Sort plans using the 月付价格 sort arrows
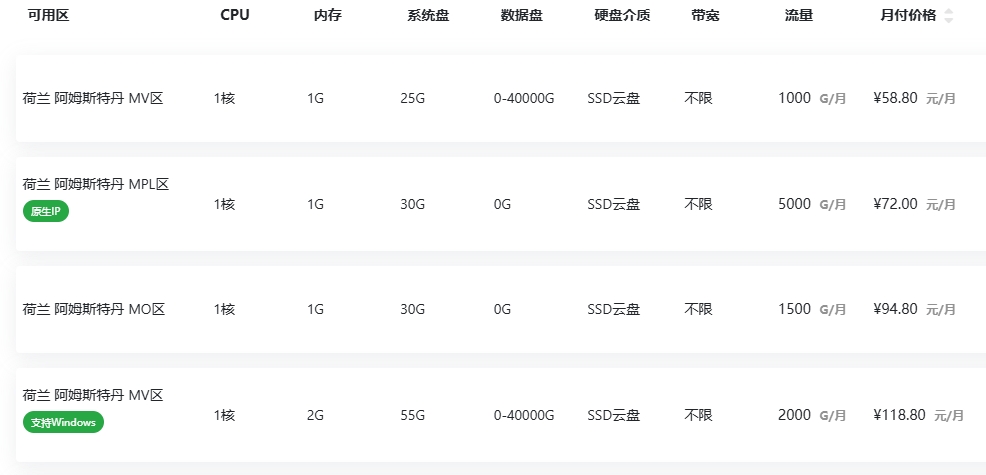The width and height of the screenshot is (986, 475). (x=948, y=16)
